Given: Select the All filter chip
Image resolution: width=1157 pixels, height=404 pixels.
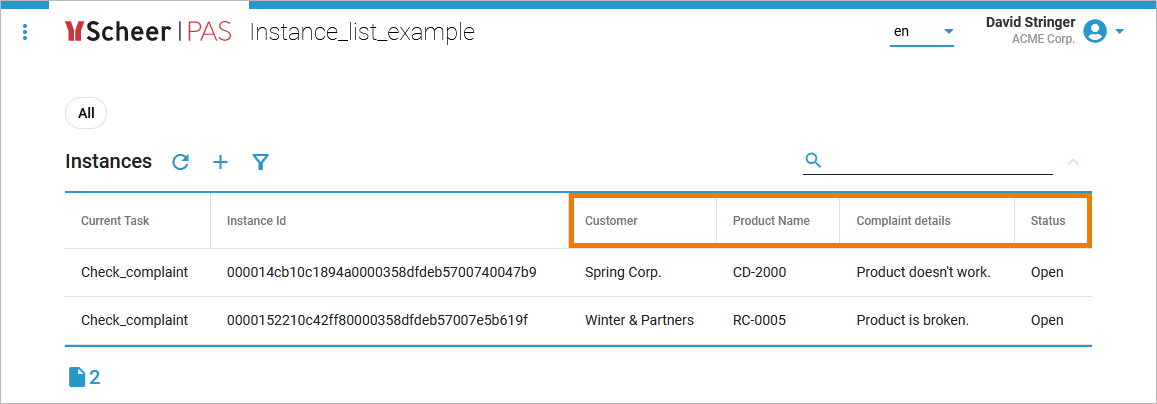Looking at the screenshot, I should click(x=86, y=113).
